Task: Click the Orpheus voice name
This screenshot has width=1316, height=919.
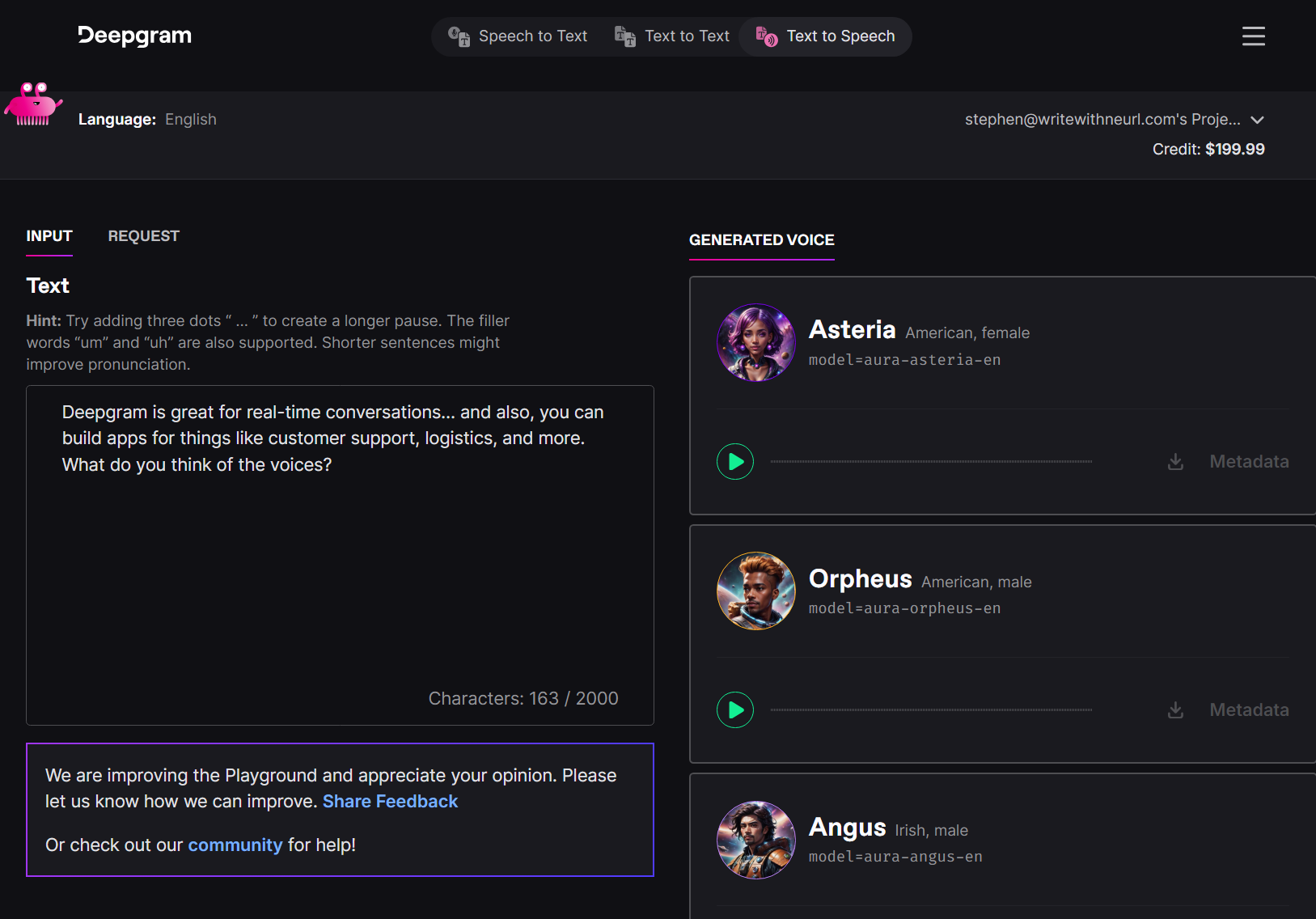Action: click(x=860, y=579)
